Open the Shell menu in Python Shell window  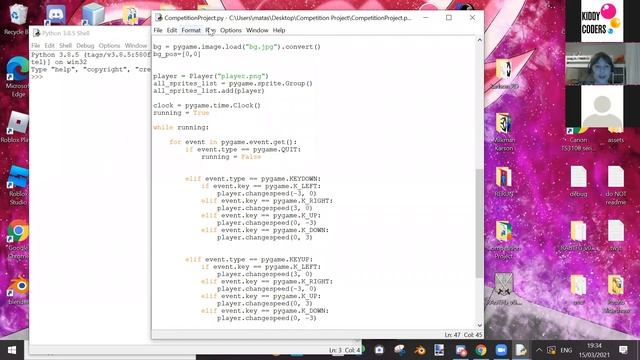(x=65, y=45)
